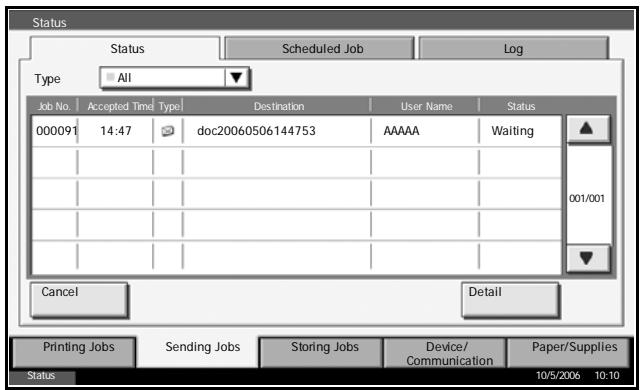643x390 pixels.
Task: Click the Waiting status cell
Action: point(513,131)
